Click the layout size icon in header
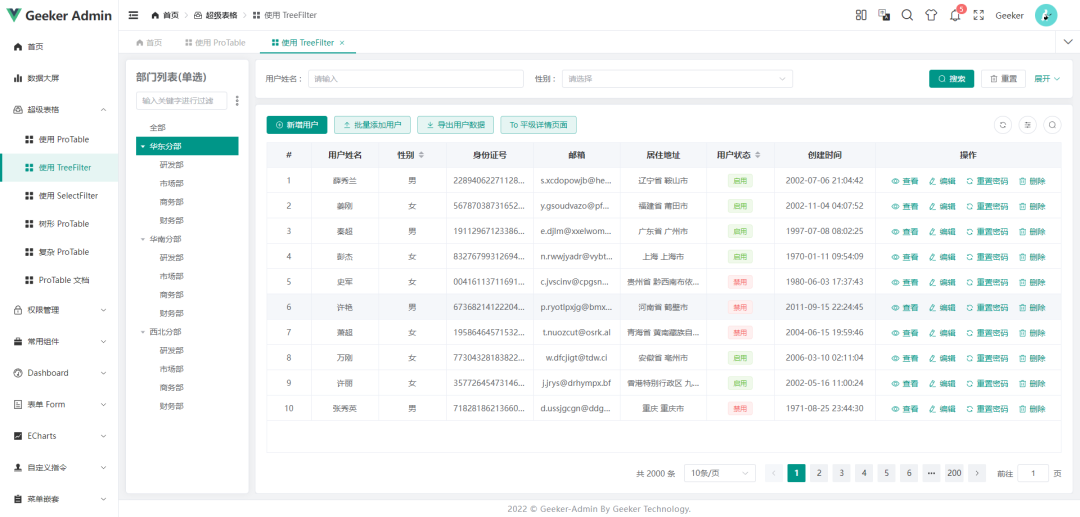The height and width of the screenshot is (517, 1080). click(x=860, y=15)
